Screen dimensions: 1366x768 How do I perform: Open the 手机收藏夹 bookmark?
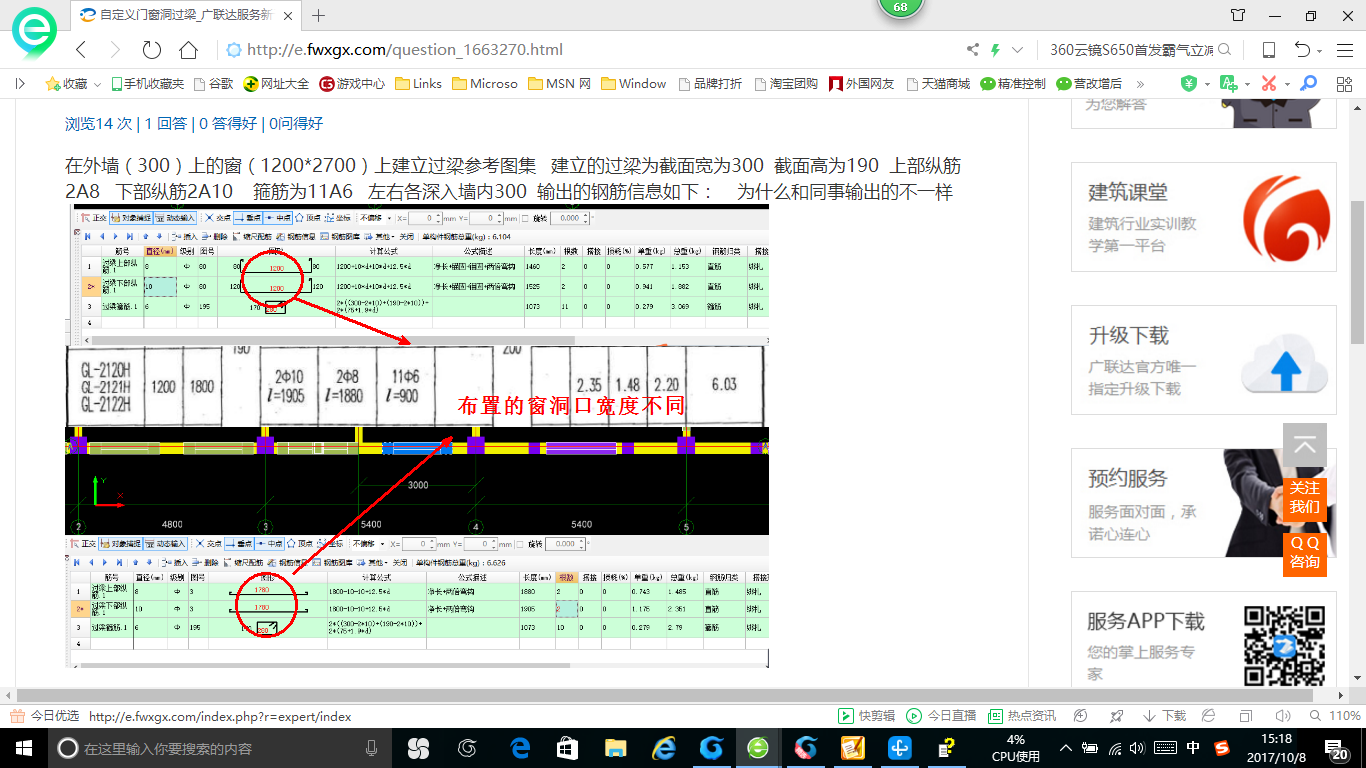148,84
